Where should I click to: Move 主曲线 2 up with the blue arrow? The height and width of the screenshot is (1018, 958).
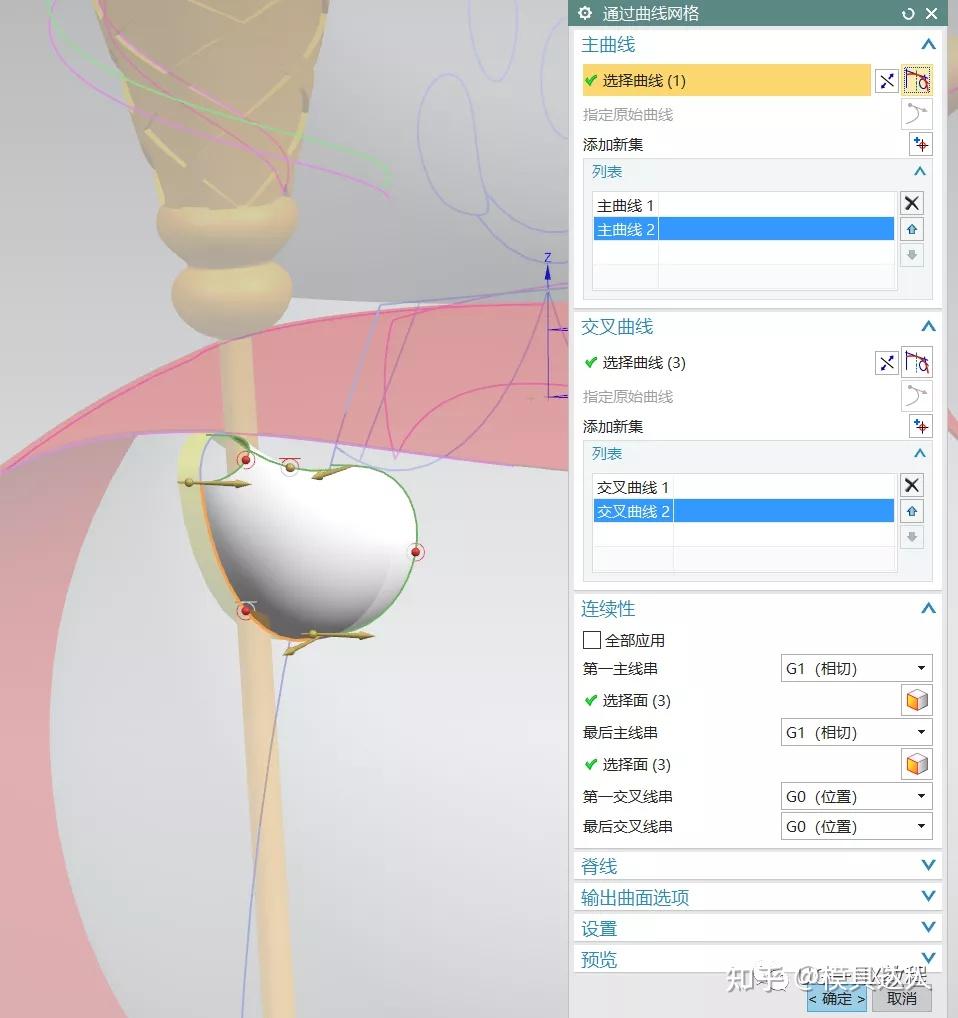click(x=911, y=229)
